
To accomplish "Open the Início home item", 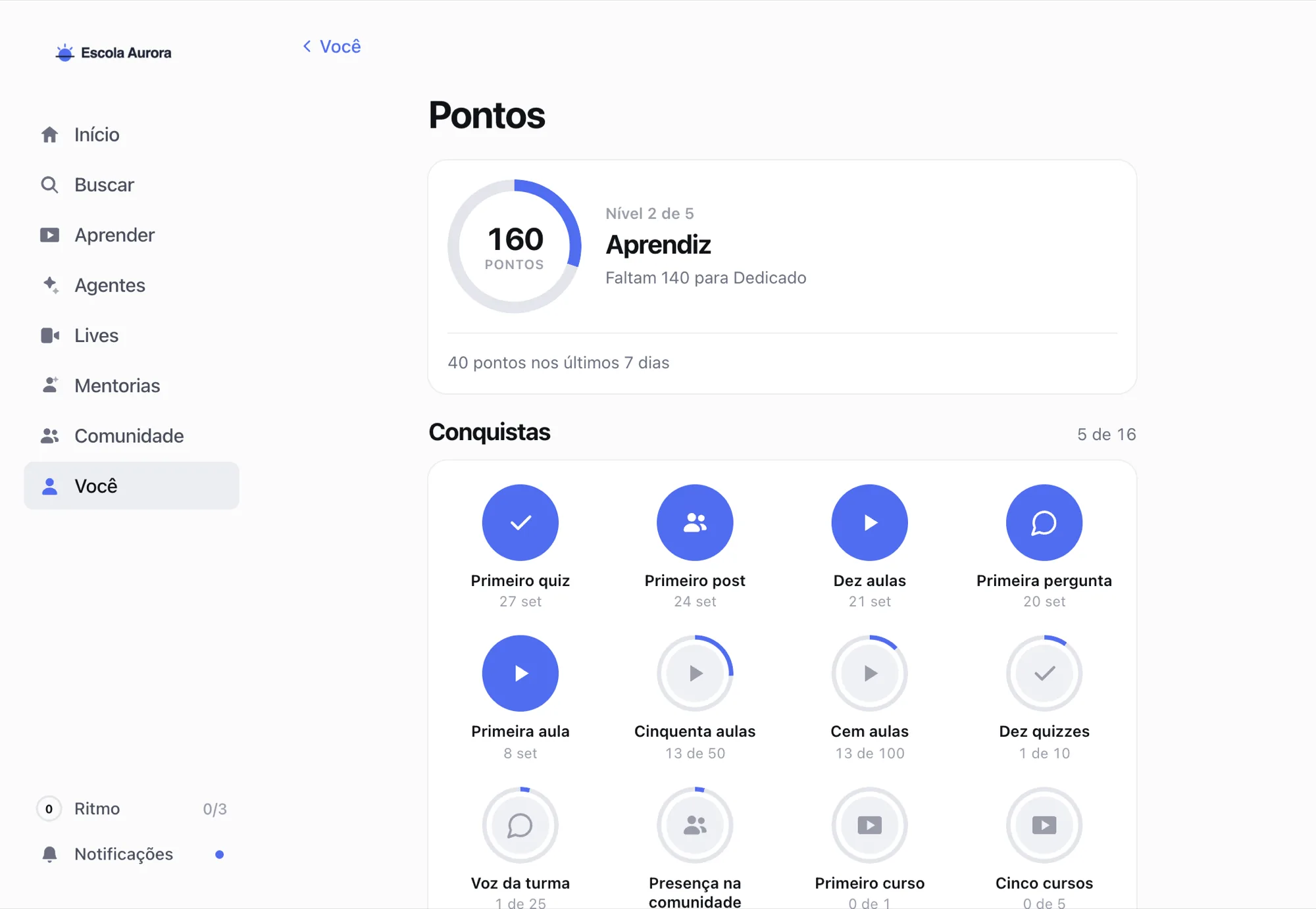I will click(132, 134).
